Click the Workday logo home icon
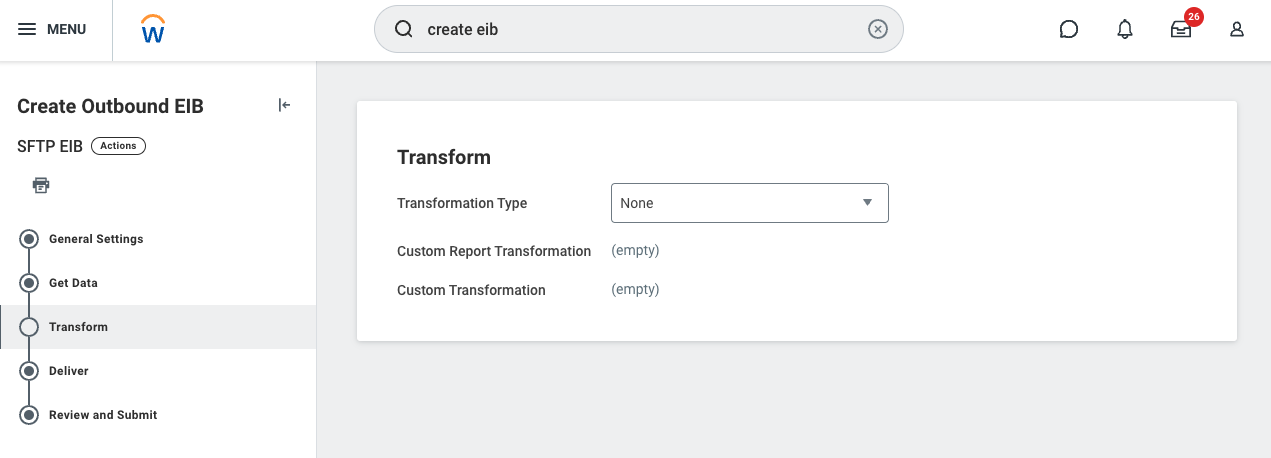This screenshot has height=458, width=1271. click(153, 29)
